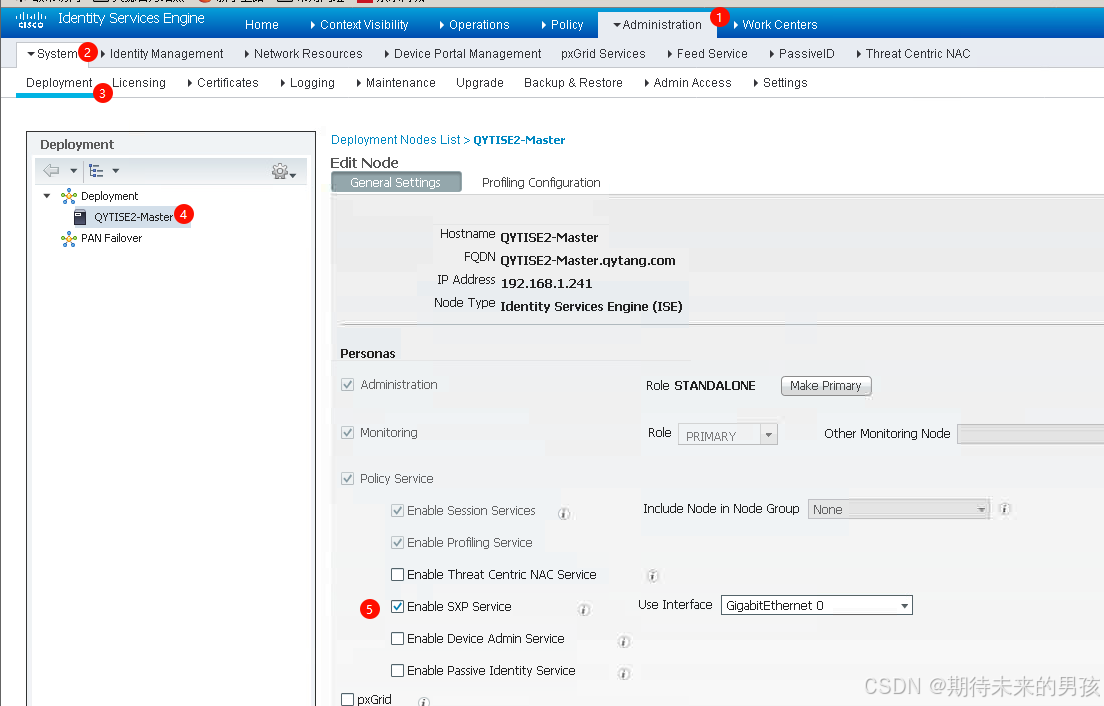This screenshot has height=706, width=1104.
Task: Show info for Include Node in Node Group
Action: click(1005, 508)
